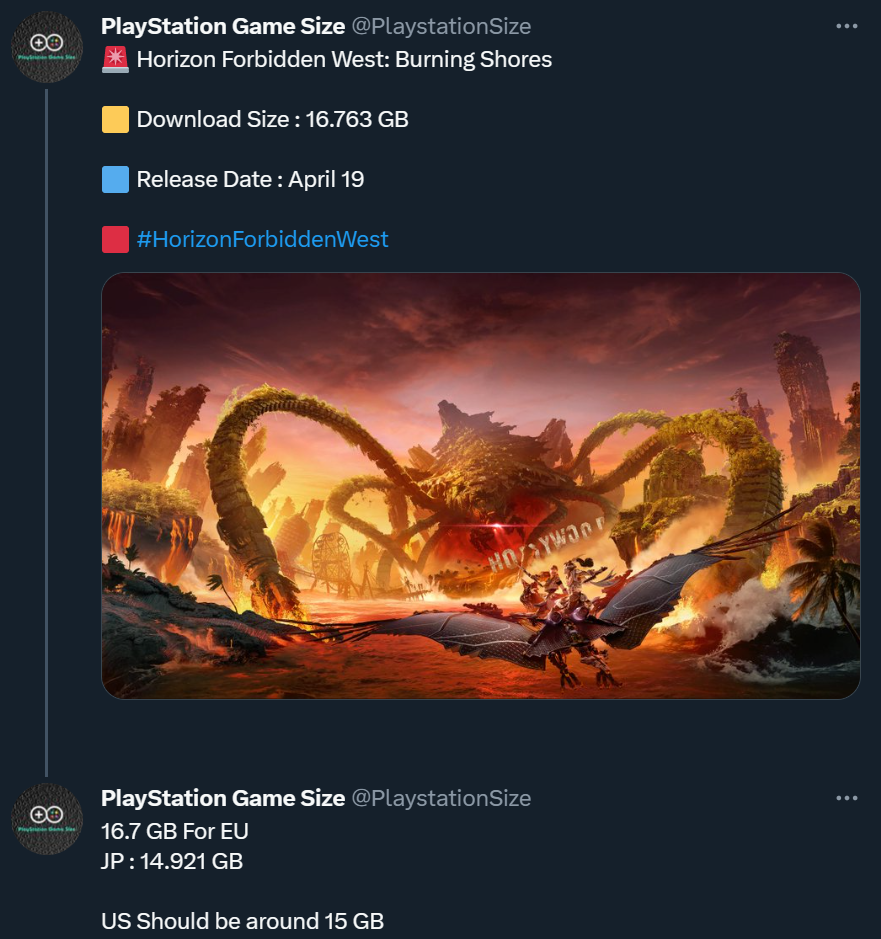881x939 pixels.
Task: Click PlayStation Game Size name on first tweet
Action: point(223,26)
